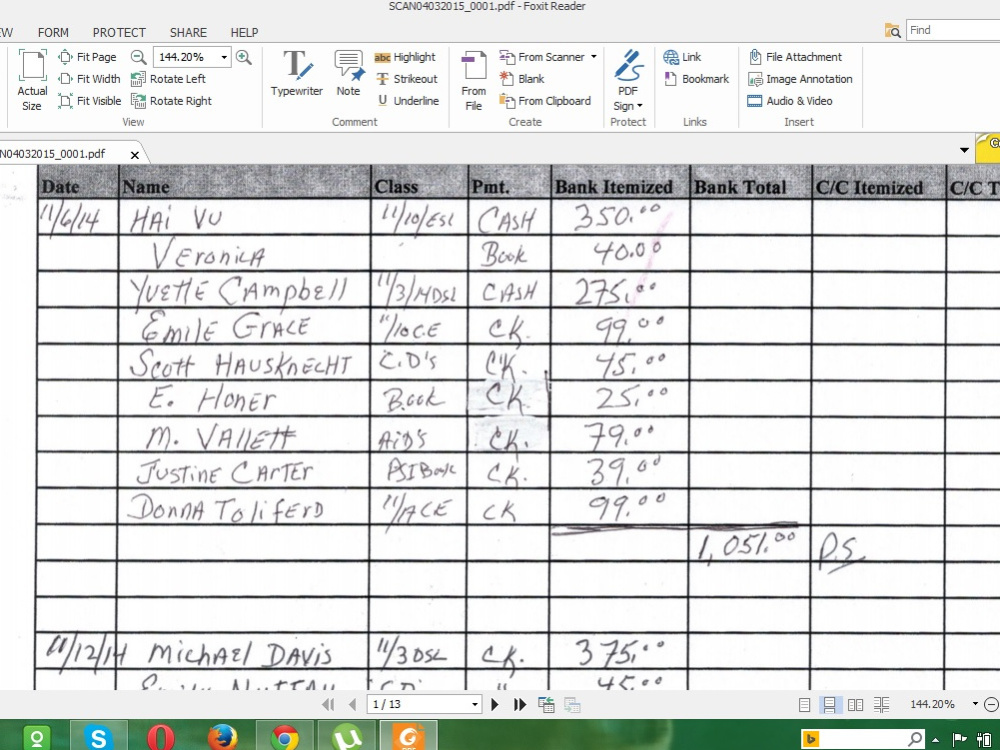This screenshot has width=1000, height=750.
Task: Open the SHARE ribbon tab
Action: 188,33
